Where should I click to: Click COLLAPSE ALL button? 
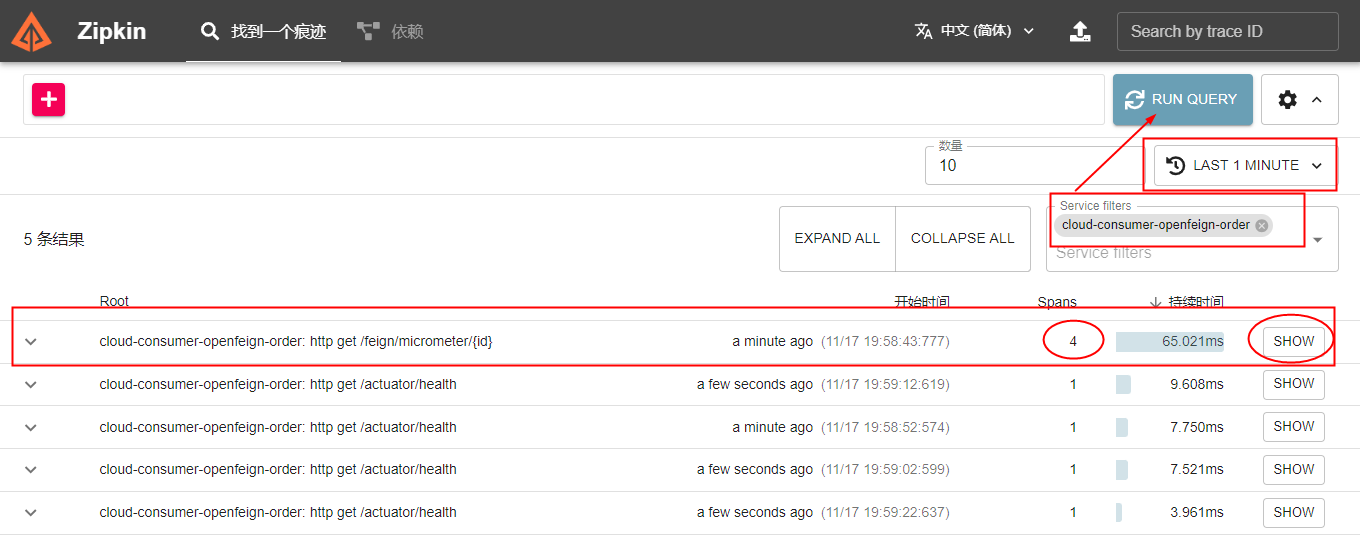click(x=963, y=238)
